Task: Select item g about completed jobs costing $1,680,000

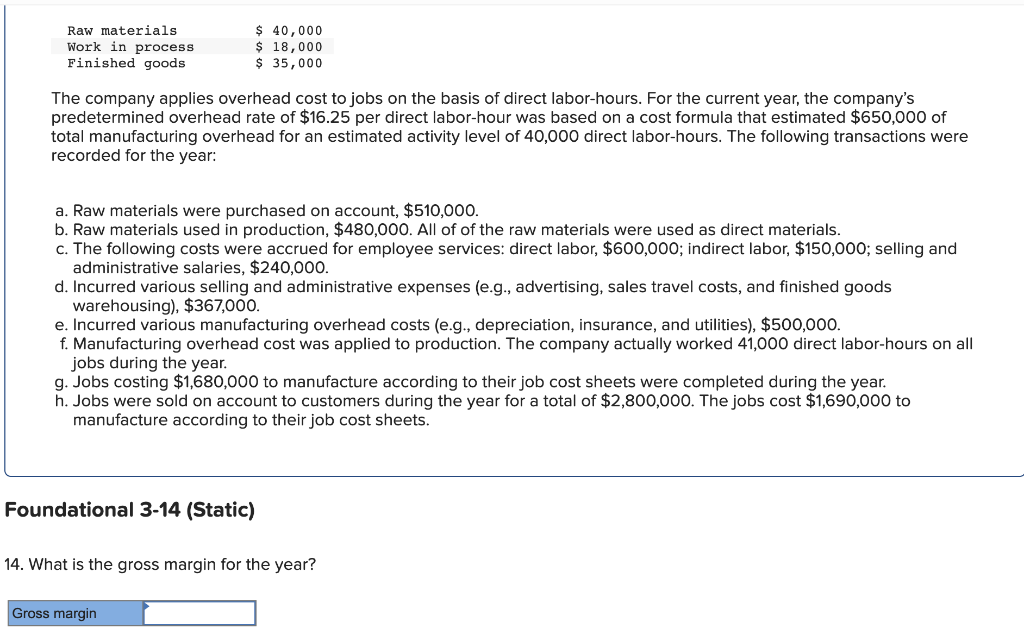Action: tap(470, 381)
